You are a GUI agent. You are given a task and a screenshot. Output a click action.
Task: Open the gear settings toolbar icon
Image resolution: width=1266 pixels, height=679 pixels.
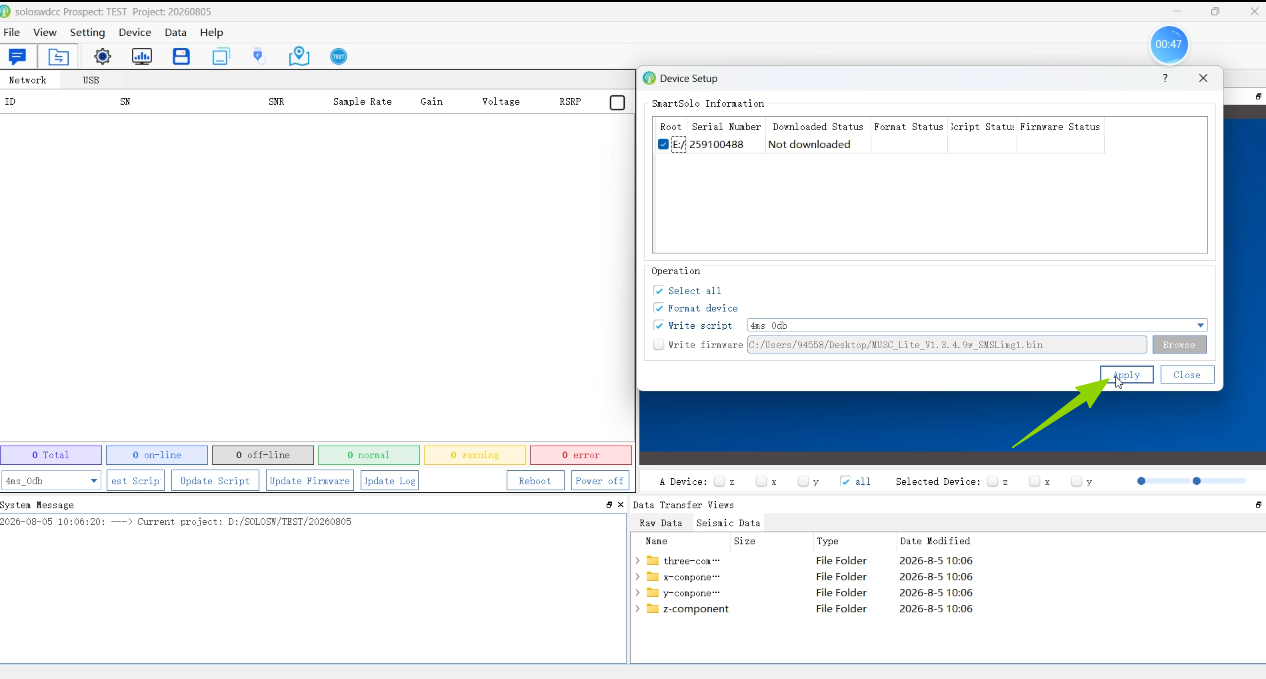pyautogui.click(x=102, y=57)
